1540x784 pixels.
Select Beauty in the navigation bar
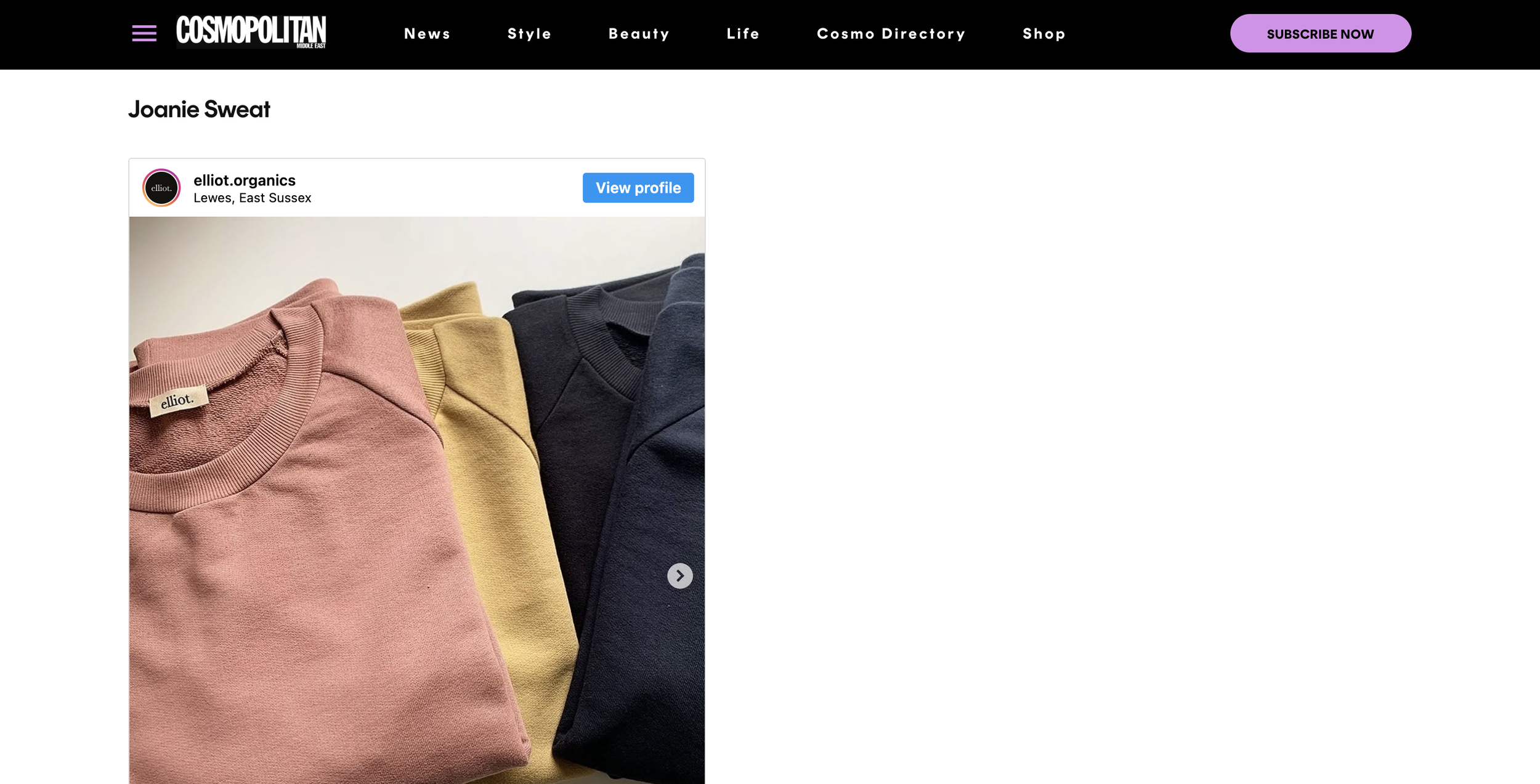(x=639, y=34)
